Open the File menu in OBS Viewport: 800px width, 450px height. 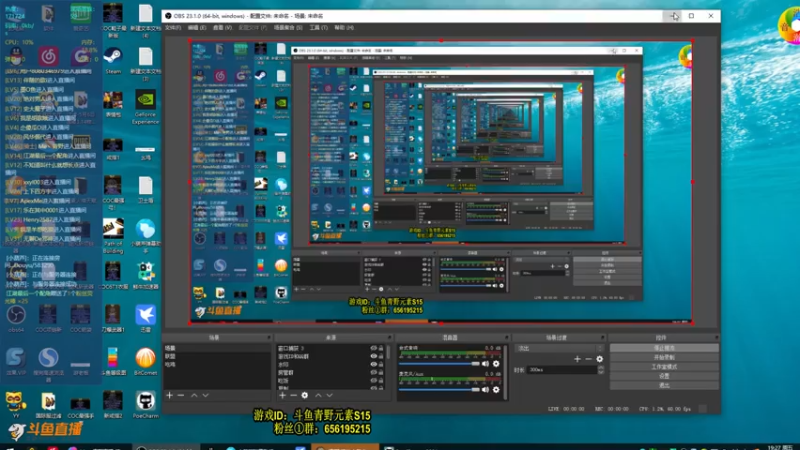(173, 28)
